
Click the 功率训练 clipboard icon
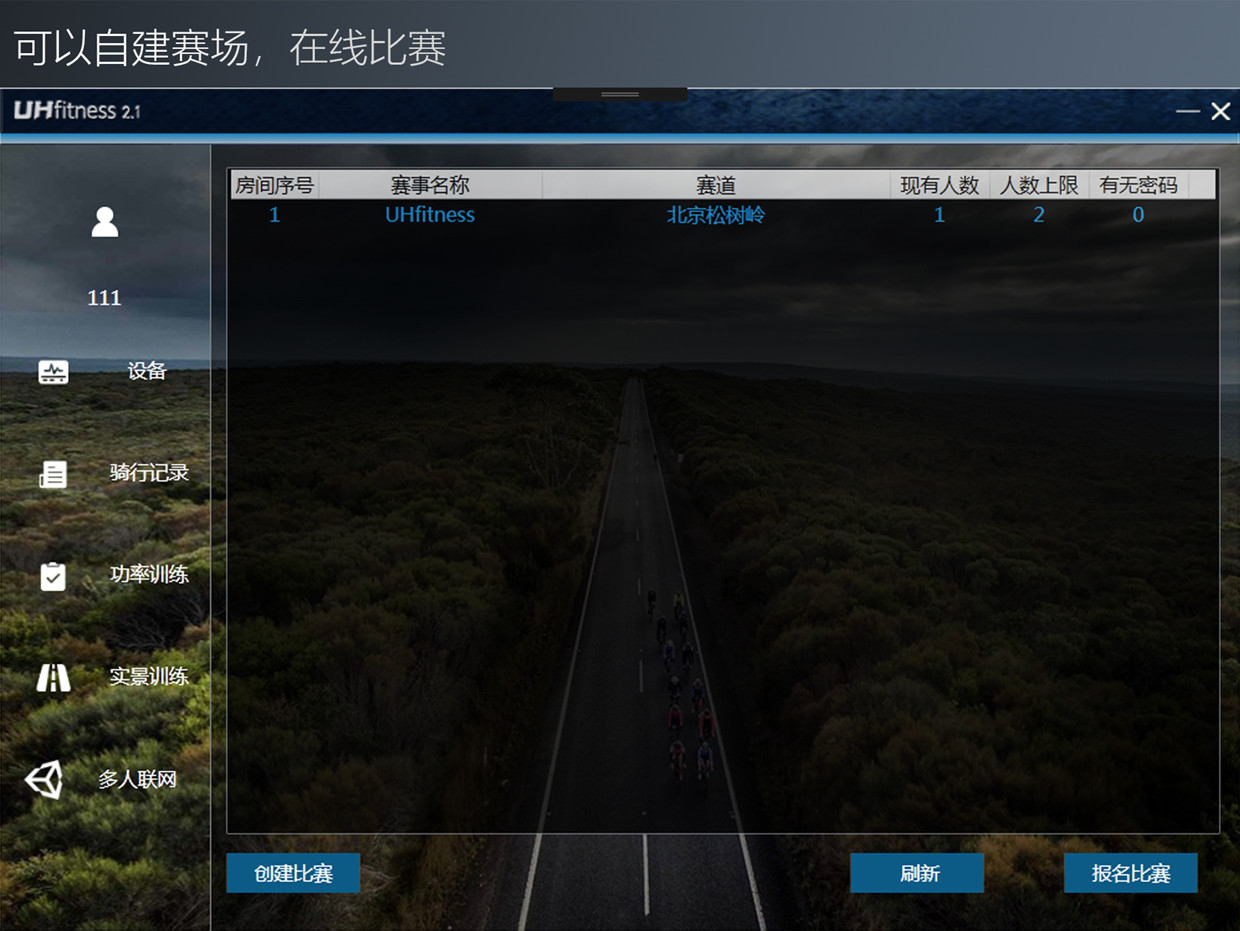tap(53, 576)
